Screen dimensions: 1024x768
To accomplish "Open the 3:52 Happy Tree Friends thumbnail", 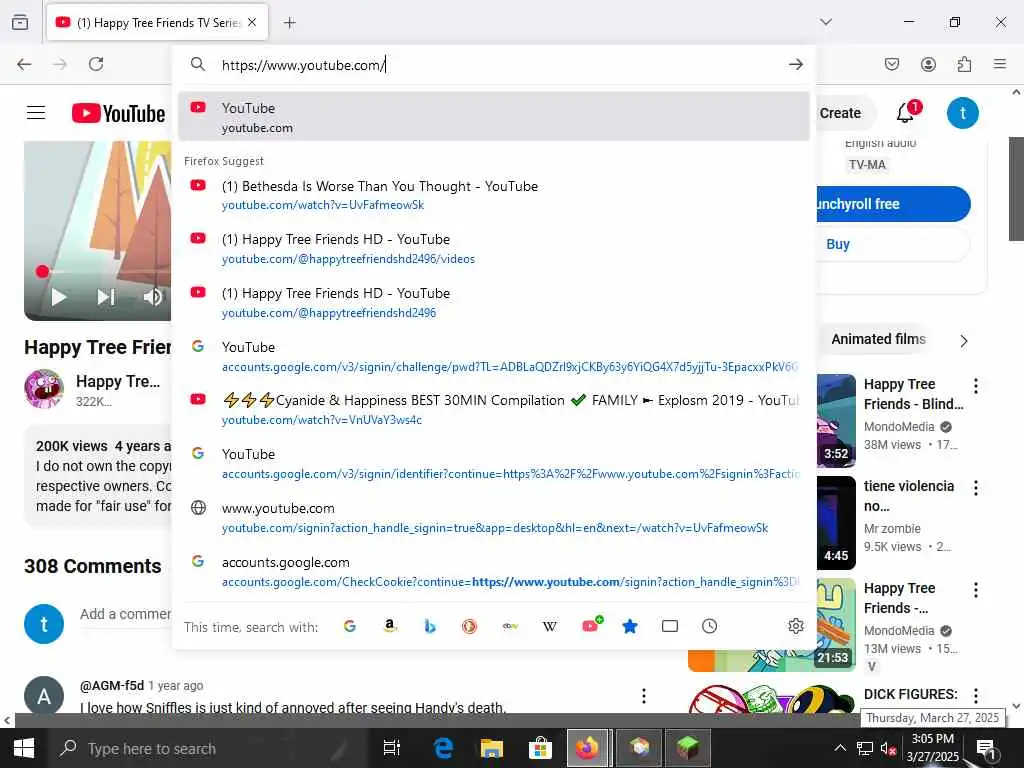I will (x=836, y=421).
